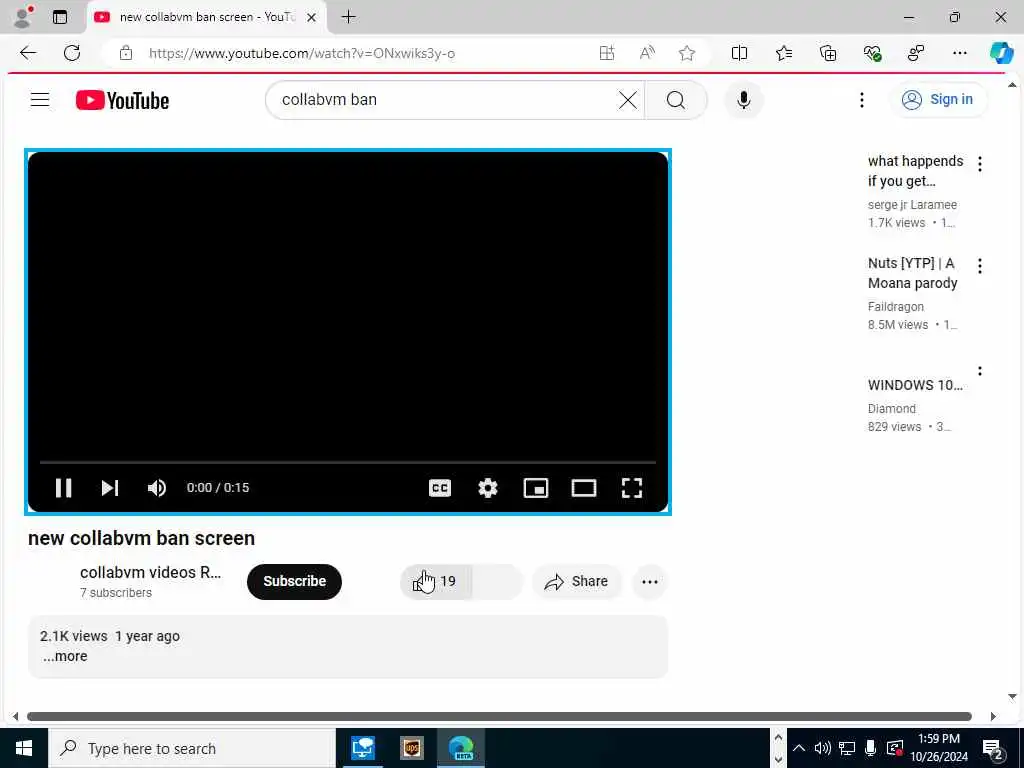Go to the YouTube home logo

(x=122, y=100)
